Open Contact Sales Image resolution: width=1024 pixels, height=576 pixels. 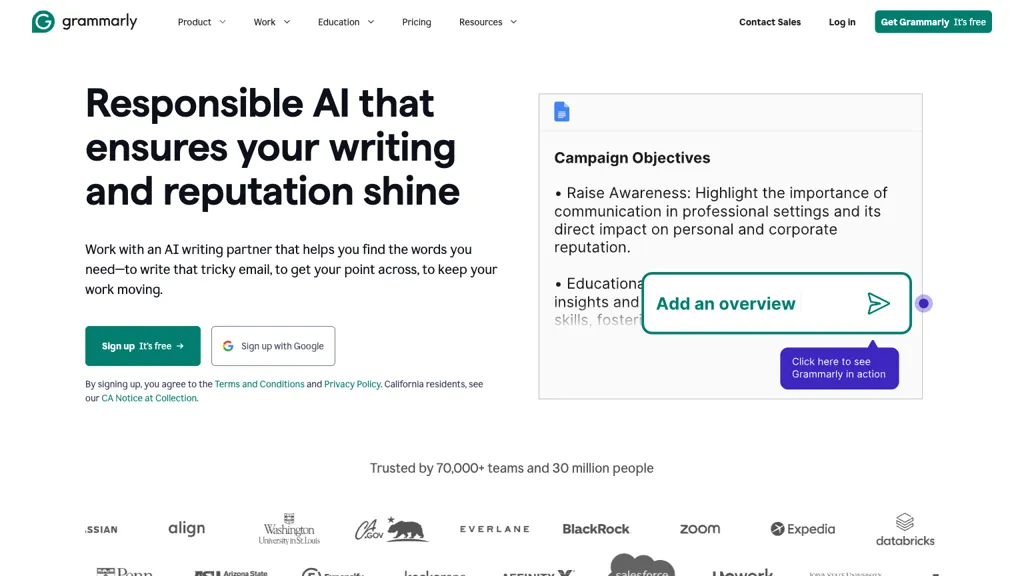770,22
